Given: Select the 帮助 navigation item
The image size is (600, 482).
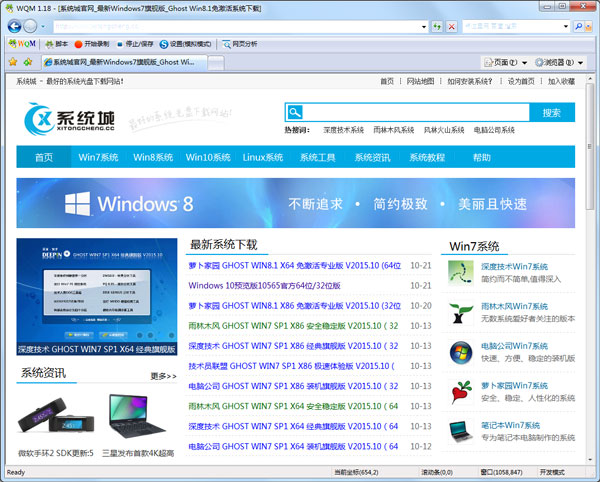Looking at the screenshot, I should (x=482, y=157).
